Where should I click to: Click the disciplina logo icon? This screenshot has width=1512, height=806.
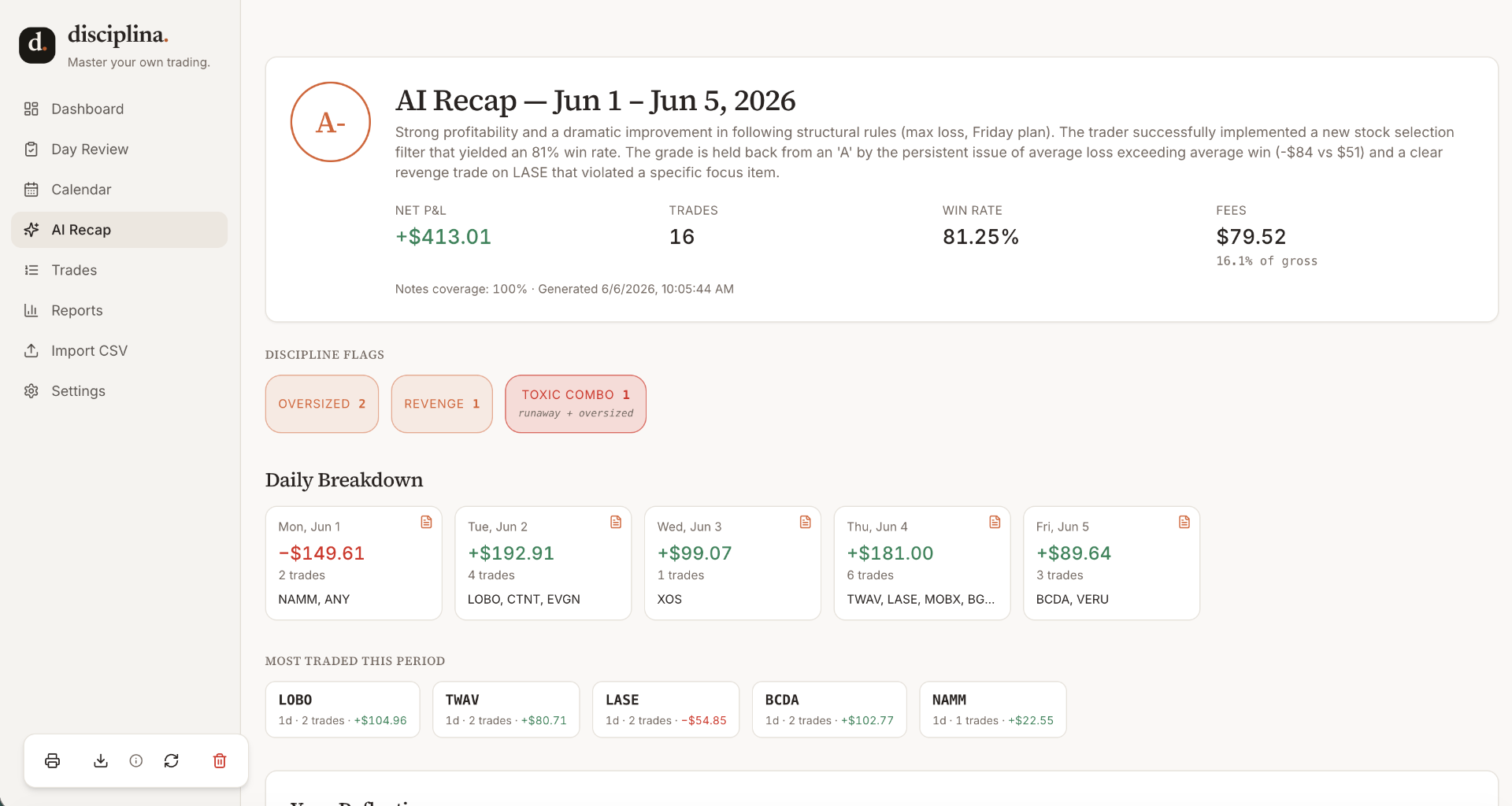click(x=37, y=44)
